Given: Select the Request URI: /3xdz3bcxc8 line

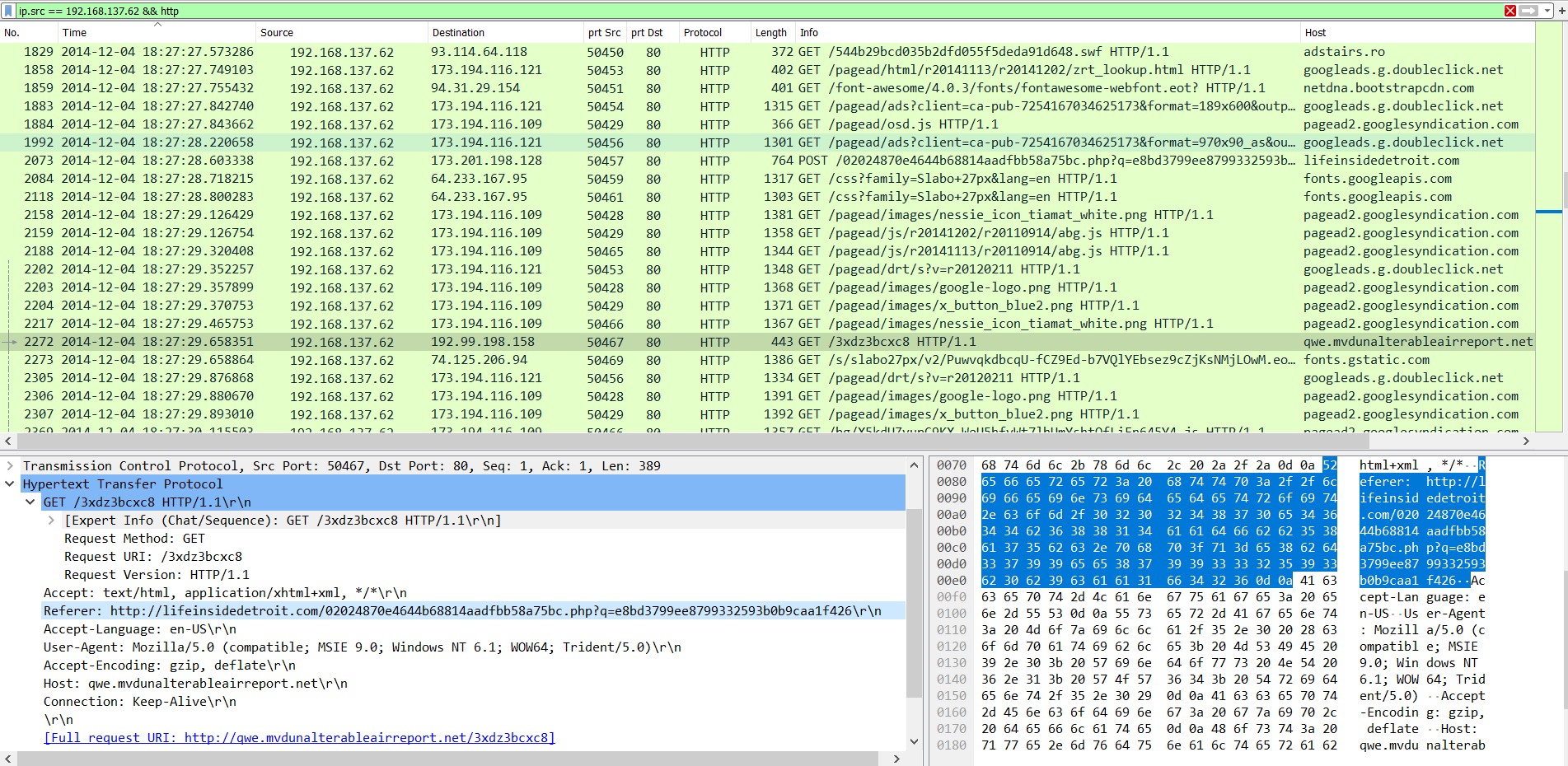Looking at the screenshot, I should pyautogui.click(x=153, y=557).
